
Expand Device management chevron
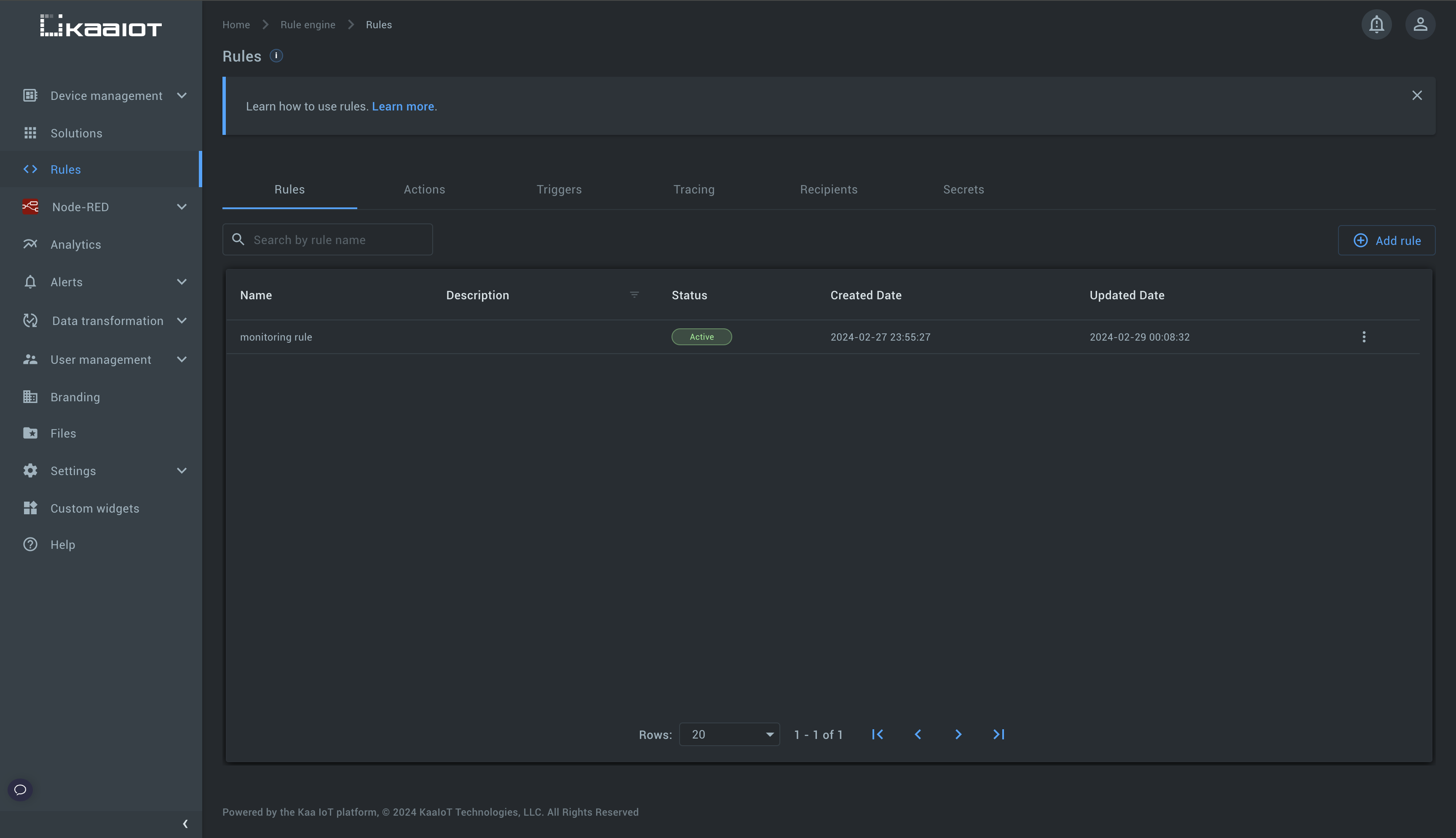point(182,96)
